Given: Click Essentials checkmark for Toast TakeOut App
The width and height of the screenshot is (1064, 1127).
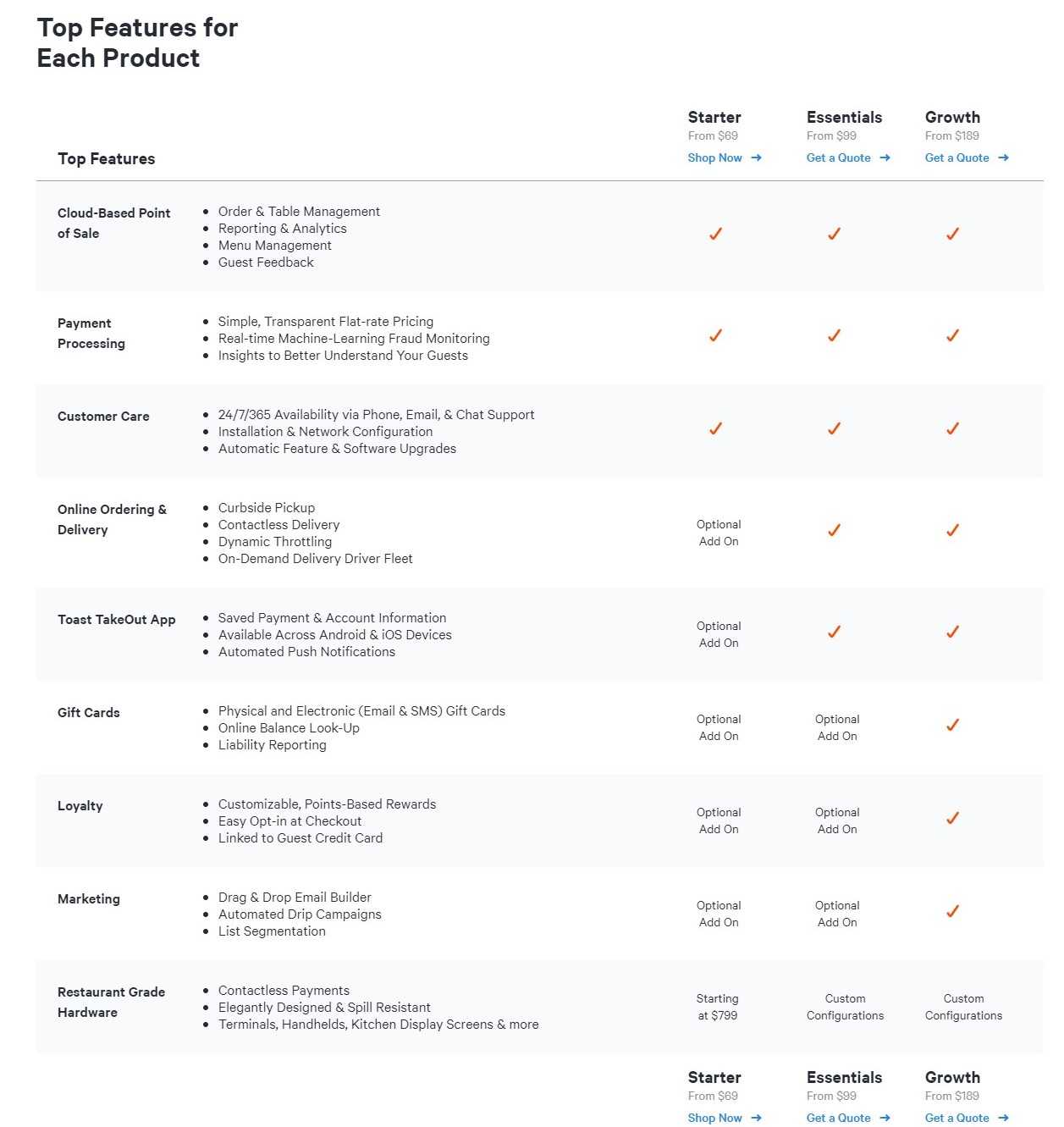Looking at the screenshot, I should pyautogui.click(x=834, y=632).
